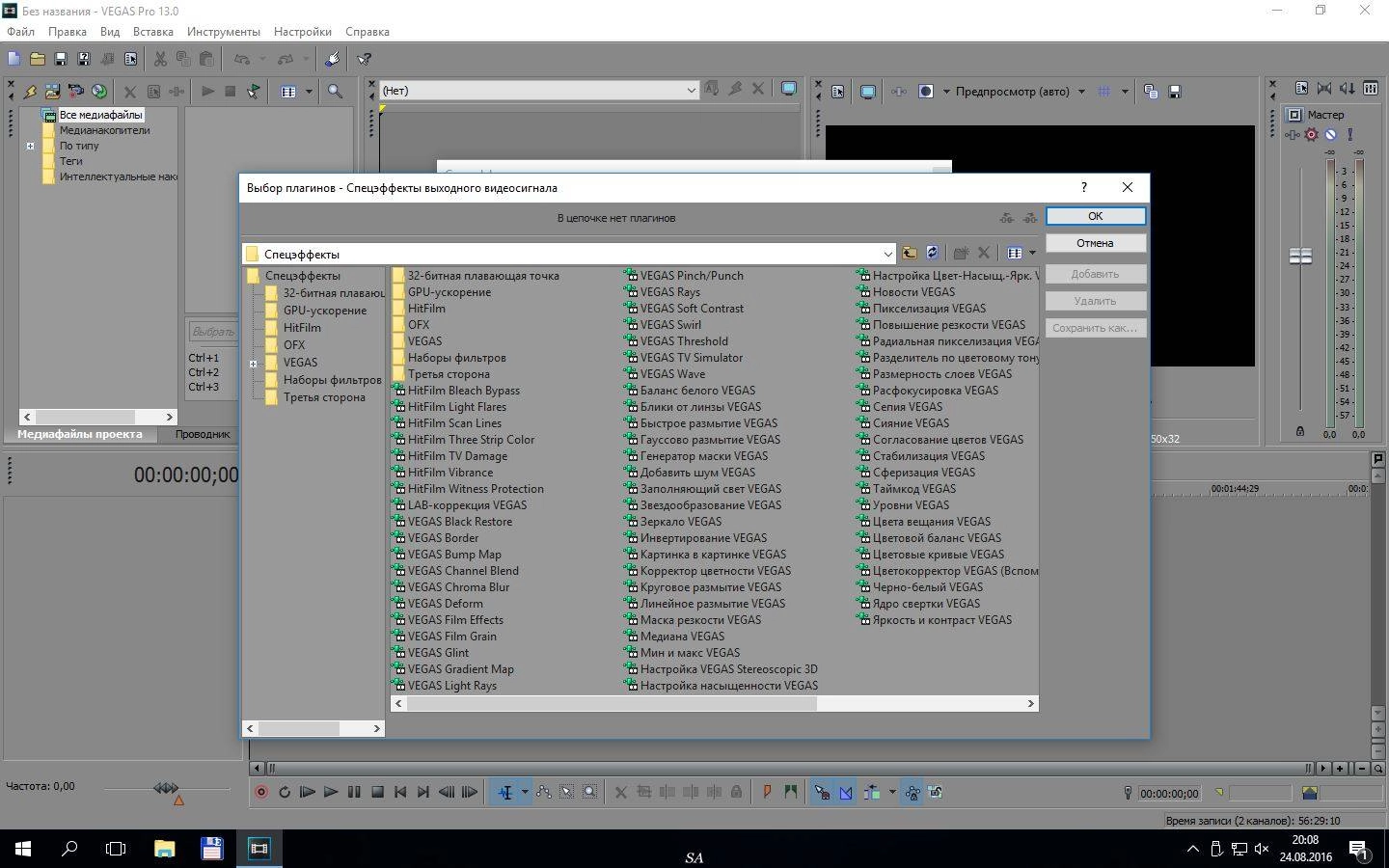Pause playback in the transport bar
The width and height of the screenshot is (1389, 868).
pos(354,792)
